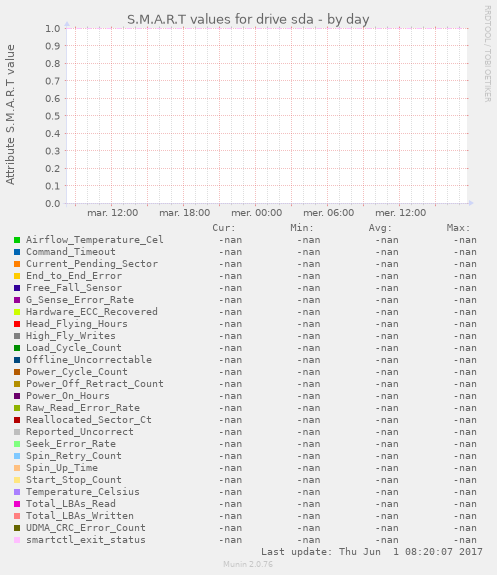Click the Last update timestamp text
Screen dimensions: 497x575
click(372, 552)
